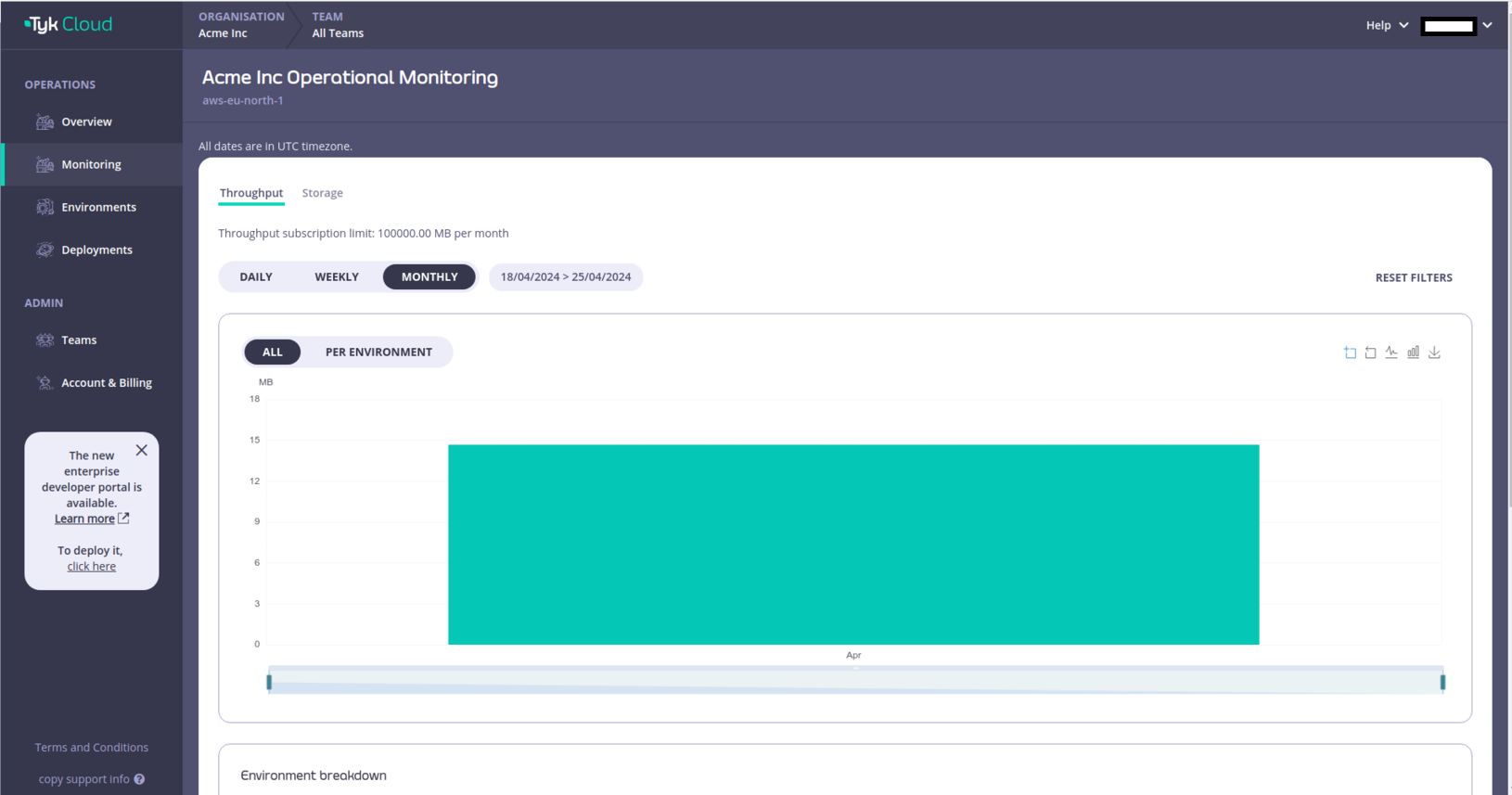Toggle chart to PER ENVIRONMENT view
This screenshot has width=1512, height=795.
[378, 353]
